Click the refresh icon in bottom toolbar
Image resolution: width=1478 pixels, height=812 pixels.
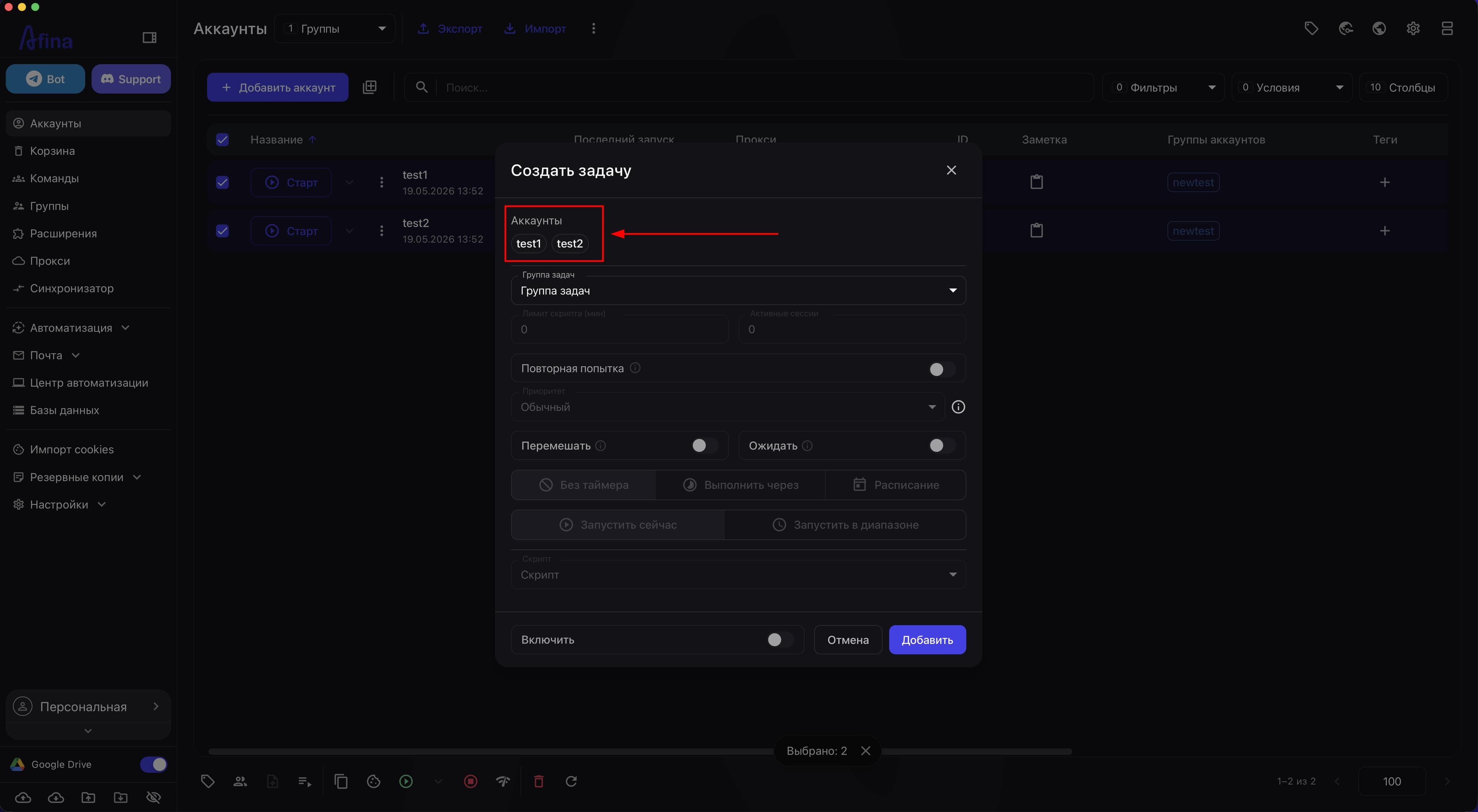click(571, 781)
